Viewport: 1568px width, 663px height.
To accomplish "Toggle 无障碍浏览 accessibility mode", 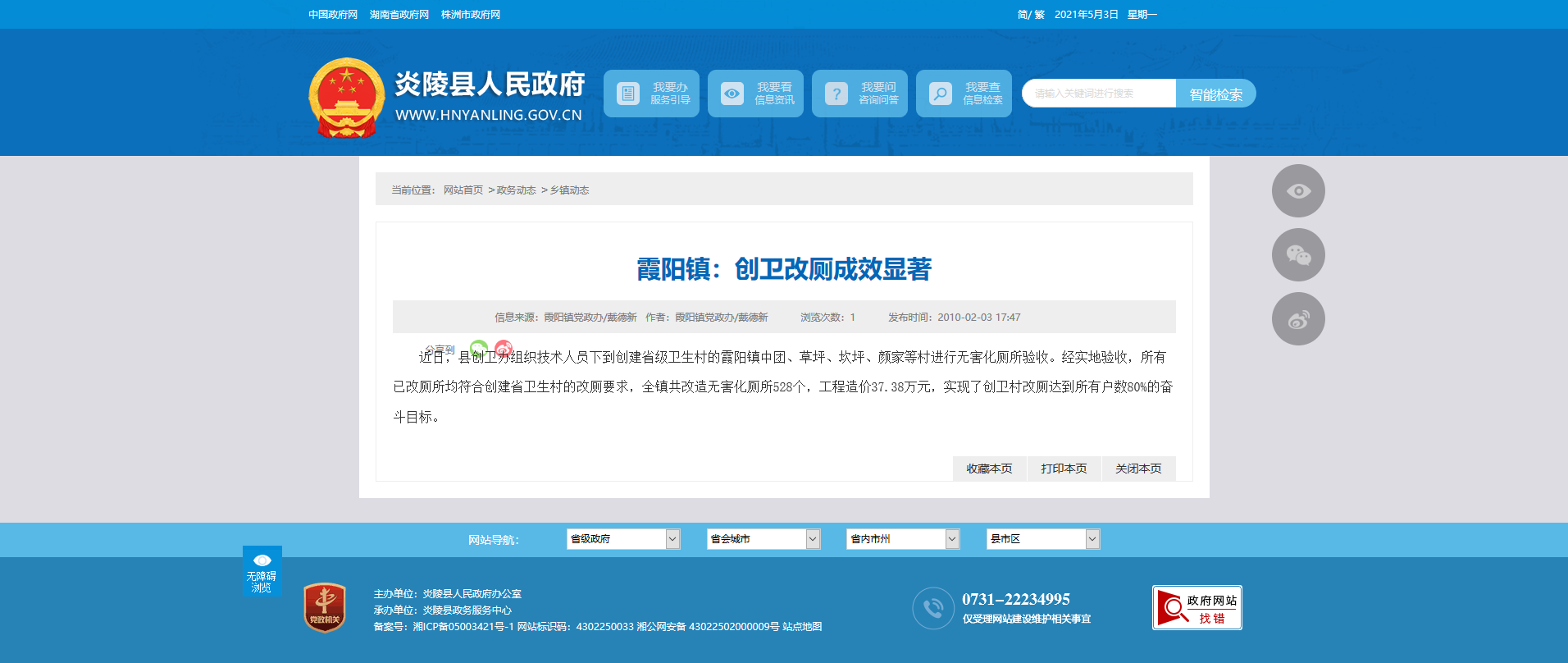I will tap(262, 571).
